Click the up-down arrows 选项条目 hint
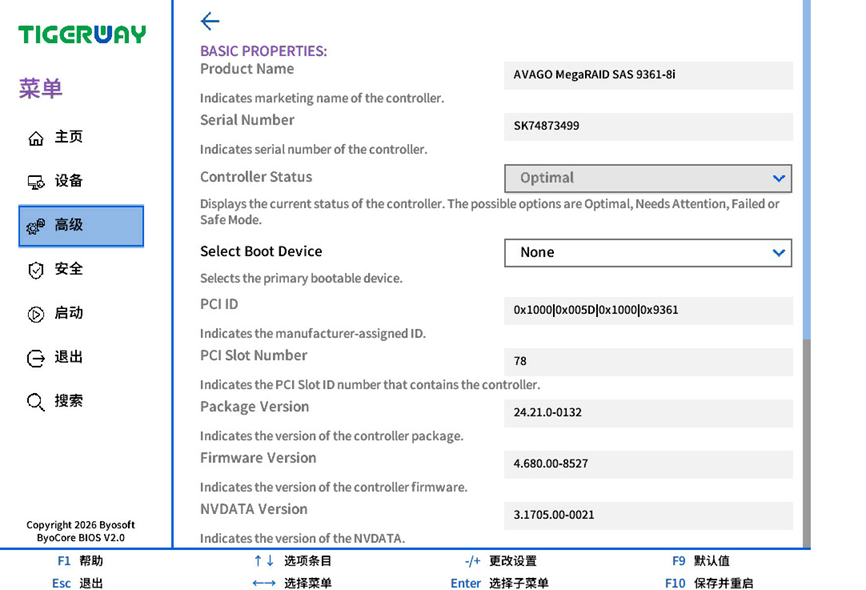Viewport: 866px width, 590px height. [292, 561]
